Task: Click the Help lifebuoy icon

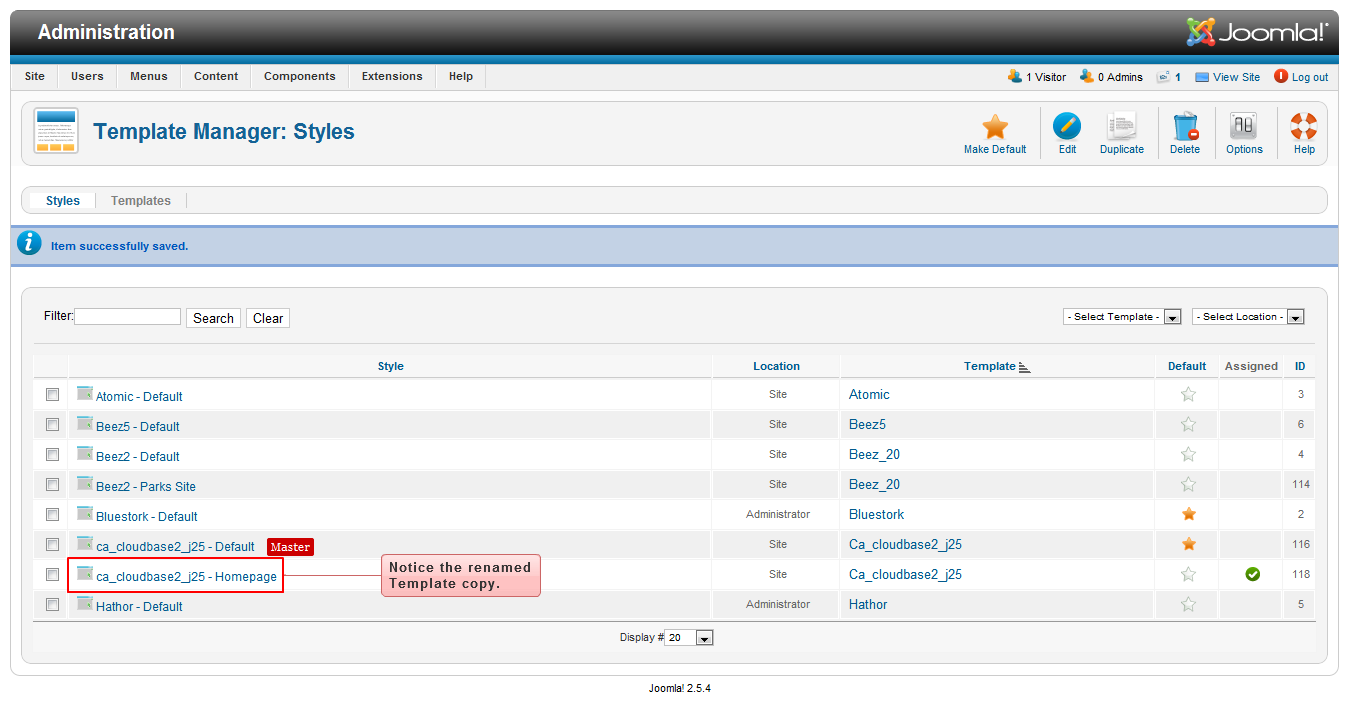Action: pos(1304,126)
